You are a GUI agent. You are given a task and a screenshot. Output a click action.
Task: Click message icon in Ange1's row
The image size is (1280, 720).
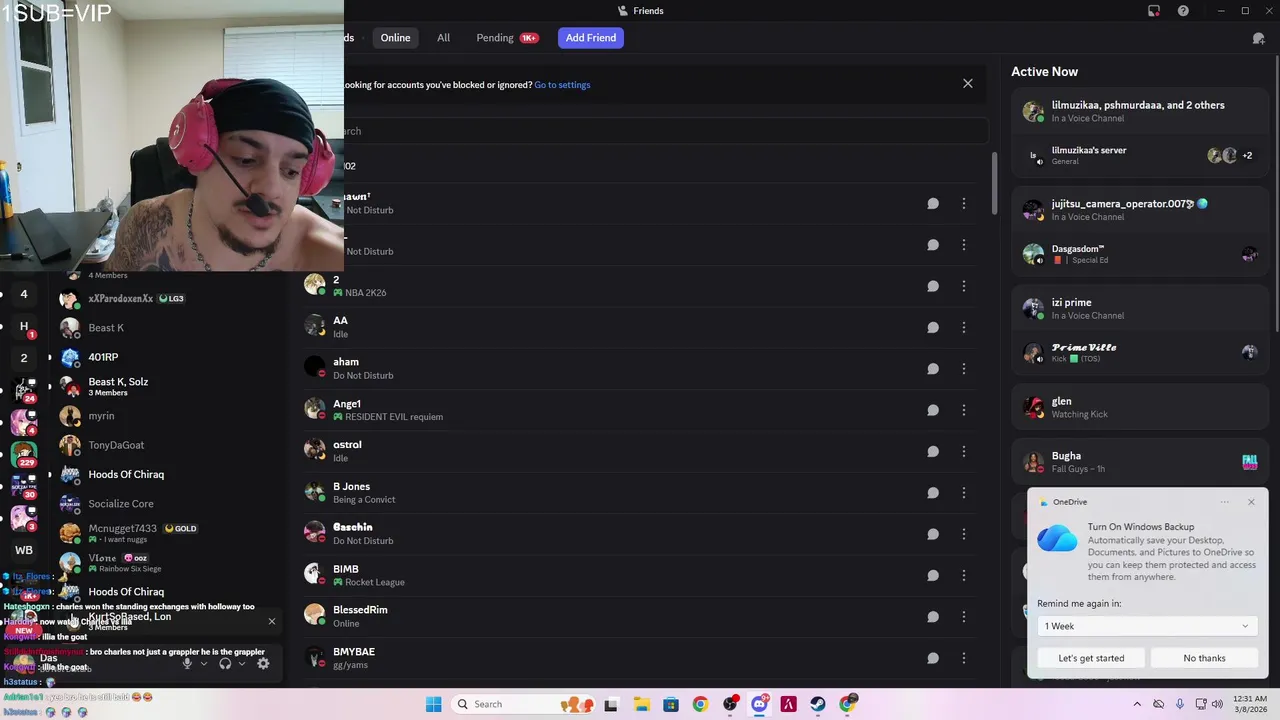[932, 410]
